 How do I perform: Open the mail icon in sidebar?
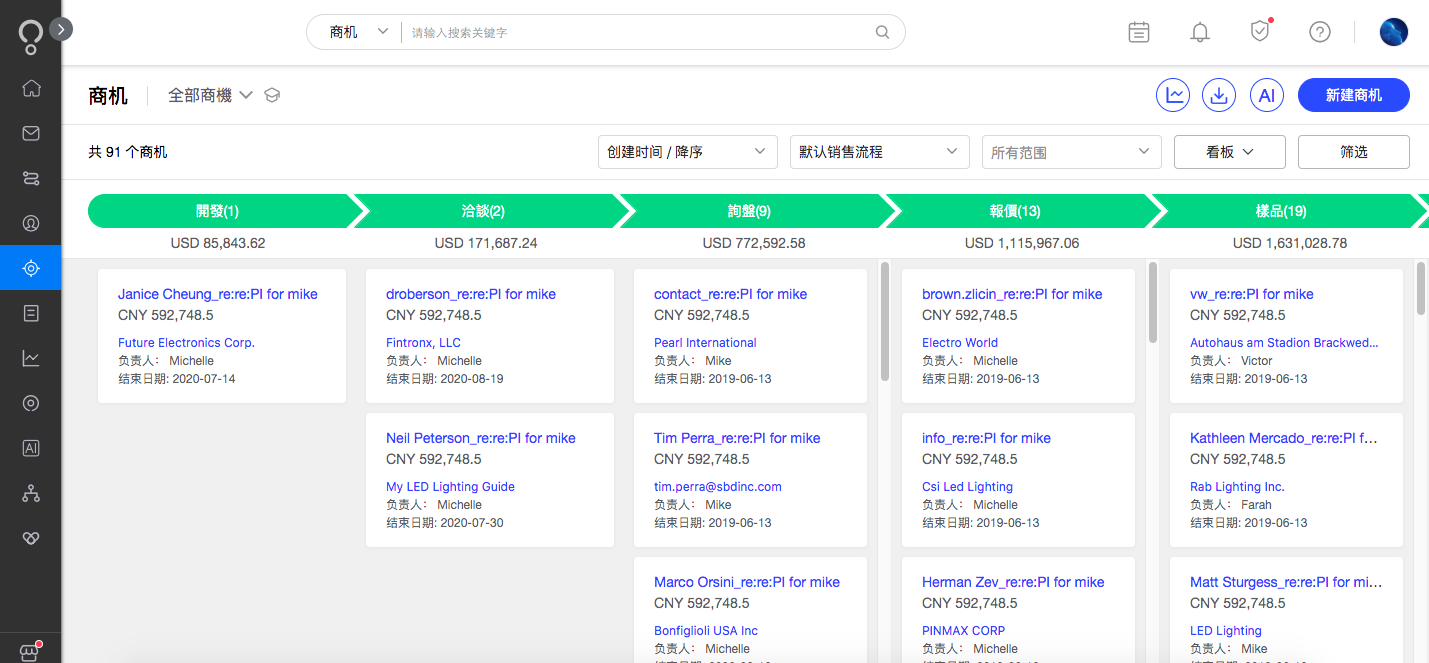[31, 133]
